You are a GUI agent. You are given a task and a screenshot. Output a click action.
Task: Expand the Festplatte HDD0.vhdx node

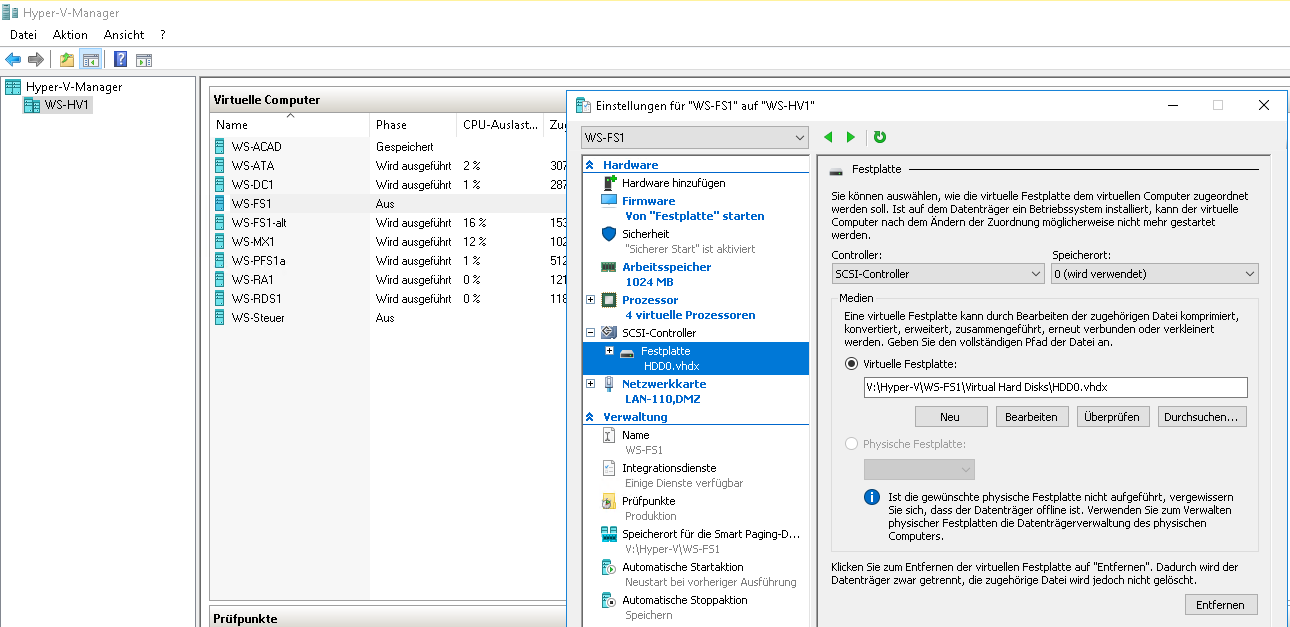tap(609, 351)
